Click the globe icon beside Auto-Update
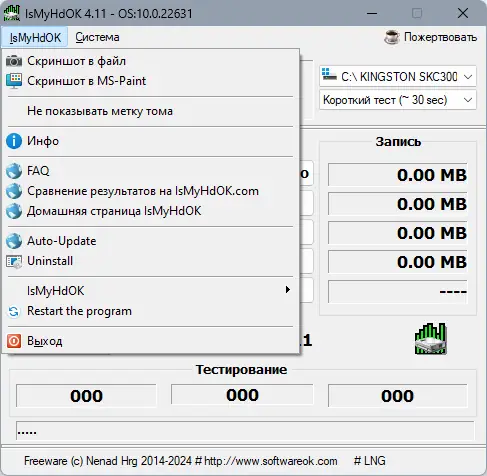The height and width of the screenshot is (476, 487). [14, 241]
